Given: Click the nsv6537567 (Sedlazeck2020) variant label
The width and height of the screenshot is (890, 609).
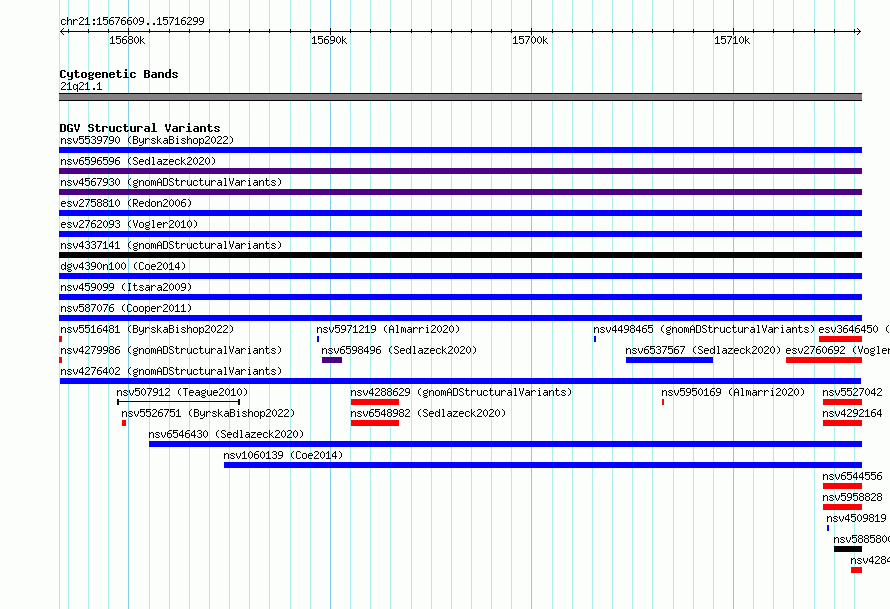Looking at the screenshot, I should tap(703, 350).
